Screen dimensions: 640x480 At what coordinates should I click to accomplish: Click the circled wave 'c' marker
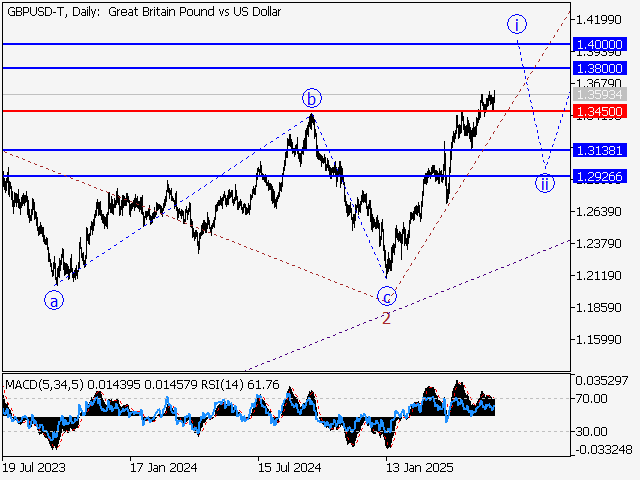tap(387, 296)
